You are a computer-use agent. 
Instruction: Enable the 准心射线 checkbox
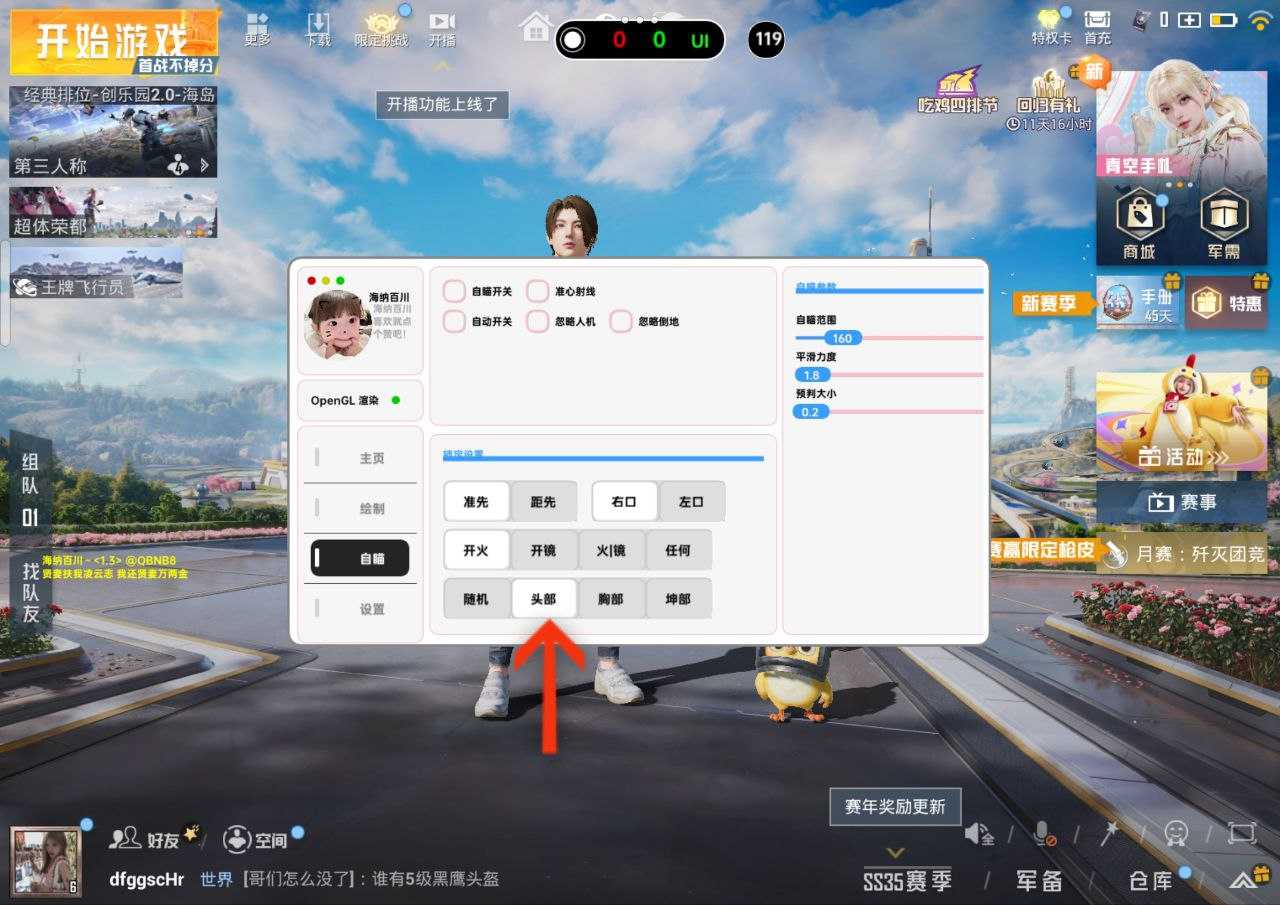pos(538,292)
